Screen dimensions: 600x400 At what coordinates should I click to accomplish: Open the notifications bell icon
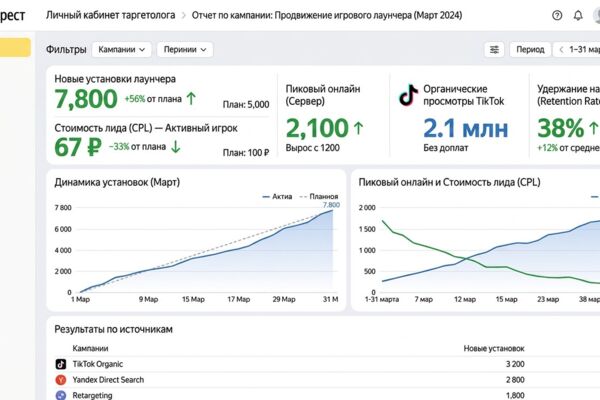(x=578, y=15)
